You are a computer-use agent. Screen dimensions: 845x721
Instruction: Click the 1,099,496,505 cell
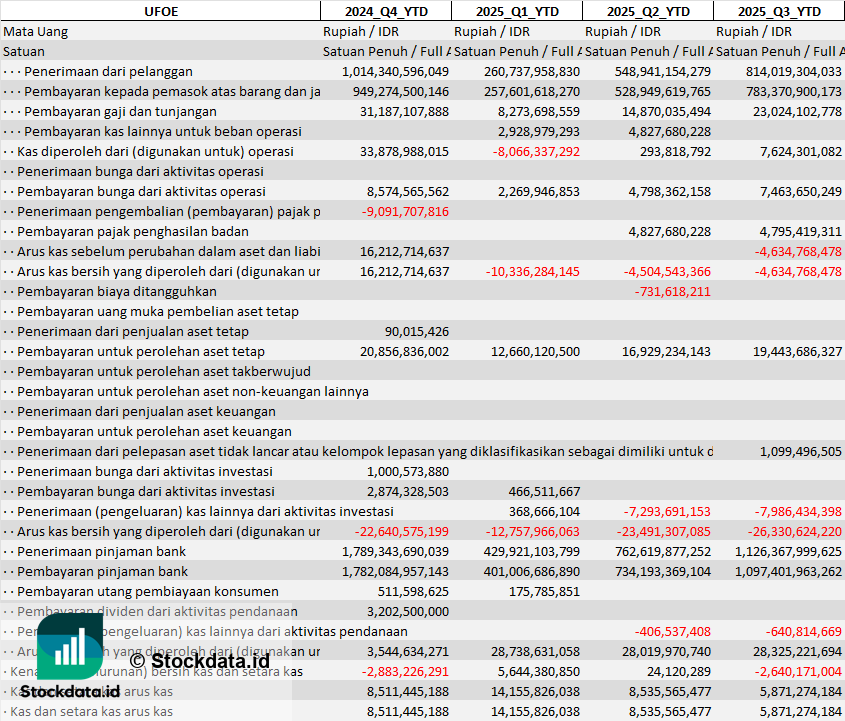800,451
